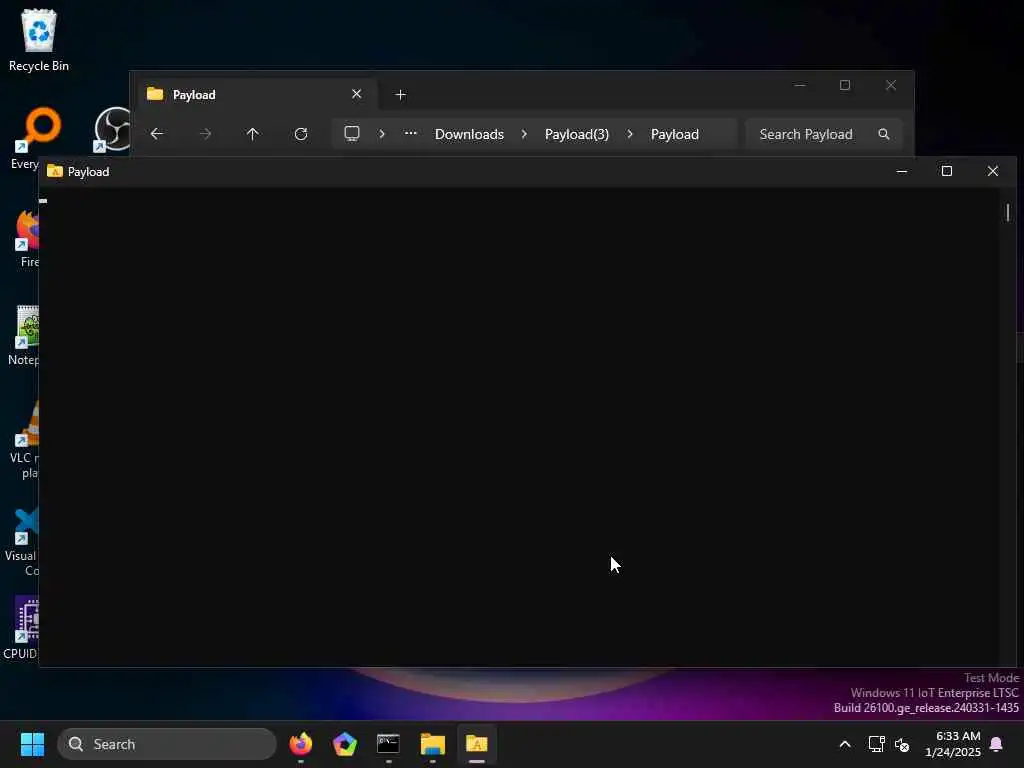Switch to the Payload app on the taskbar
1024x768 pixels.
[x=477, y=744]
